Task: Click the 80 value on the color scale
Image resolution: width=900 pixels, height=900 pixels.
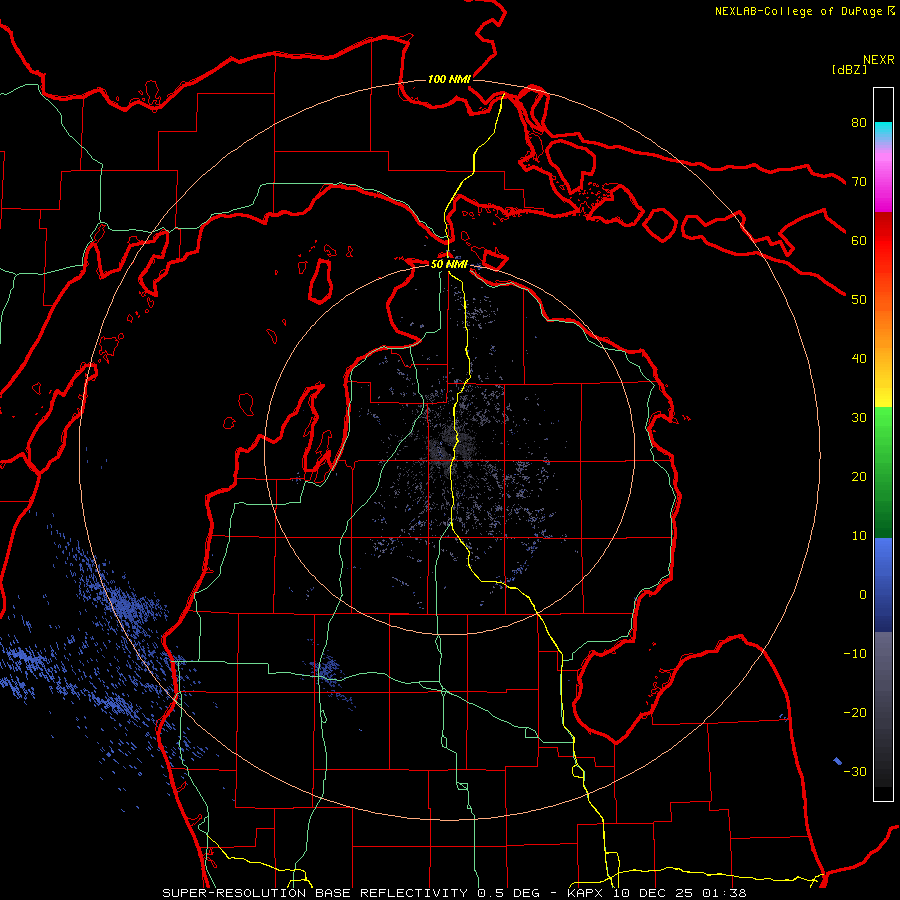Action: tap(859, 122)
